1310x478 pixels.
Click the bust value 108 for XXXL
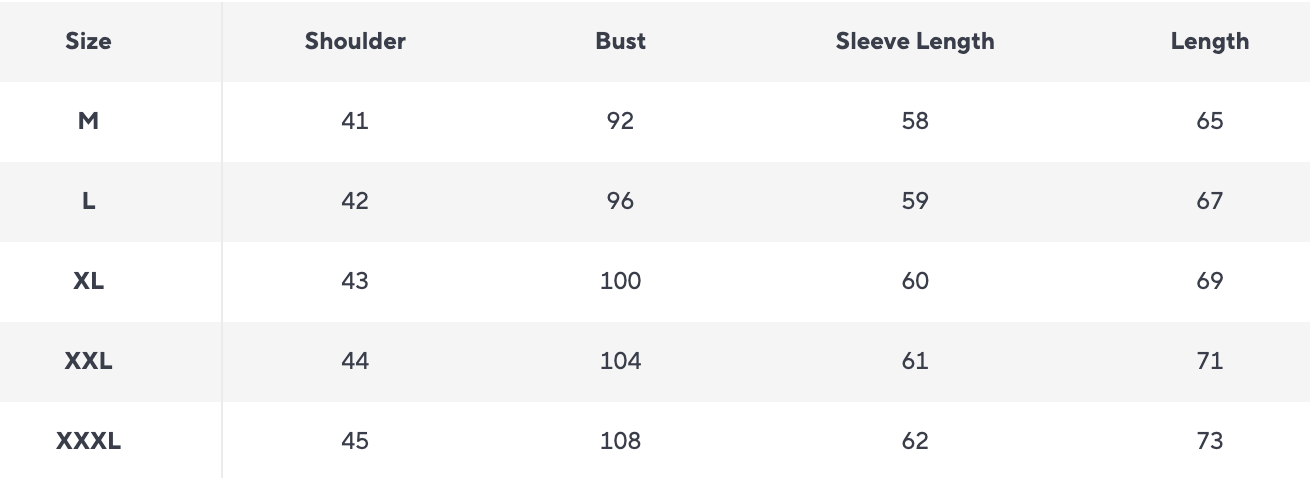pos(620,441)
